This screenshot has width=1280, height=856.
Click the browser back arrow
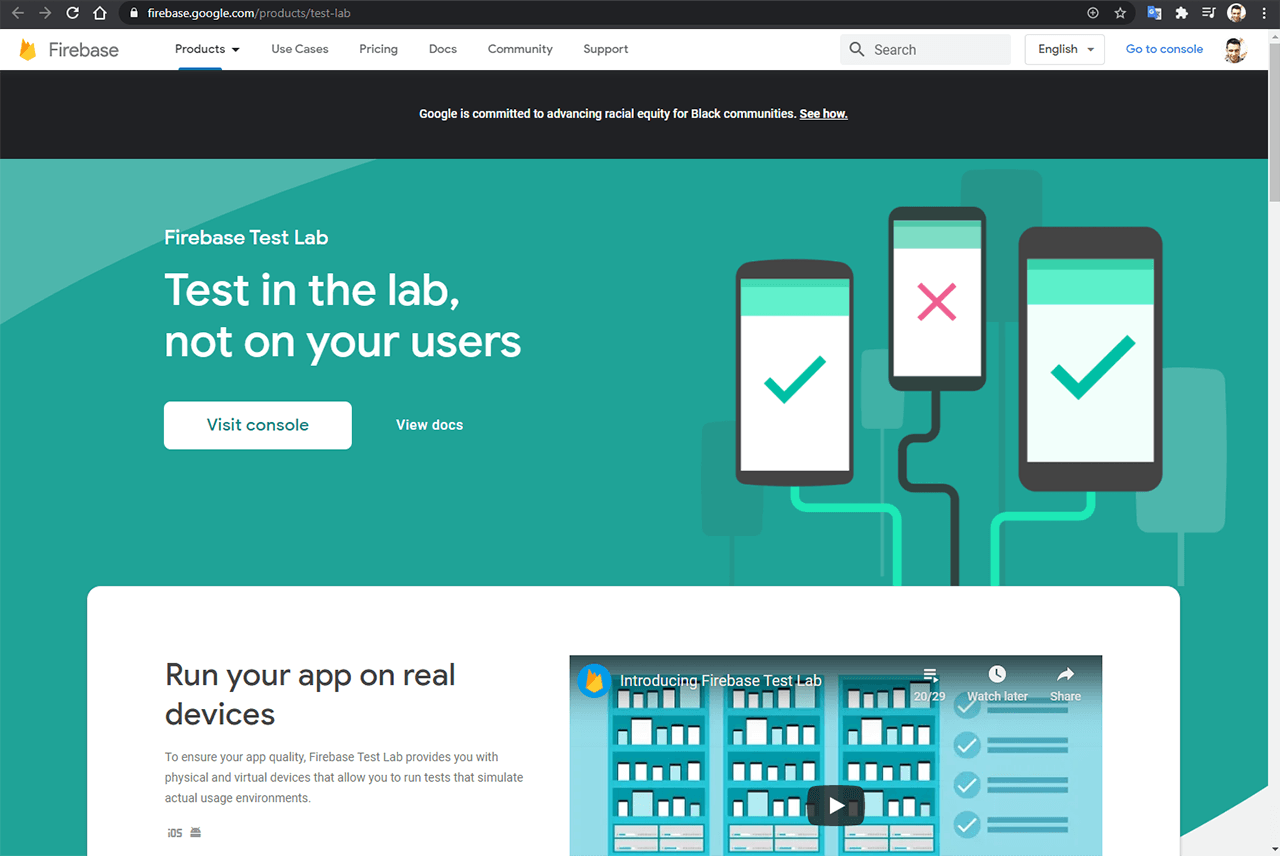tap(17, 13)
